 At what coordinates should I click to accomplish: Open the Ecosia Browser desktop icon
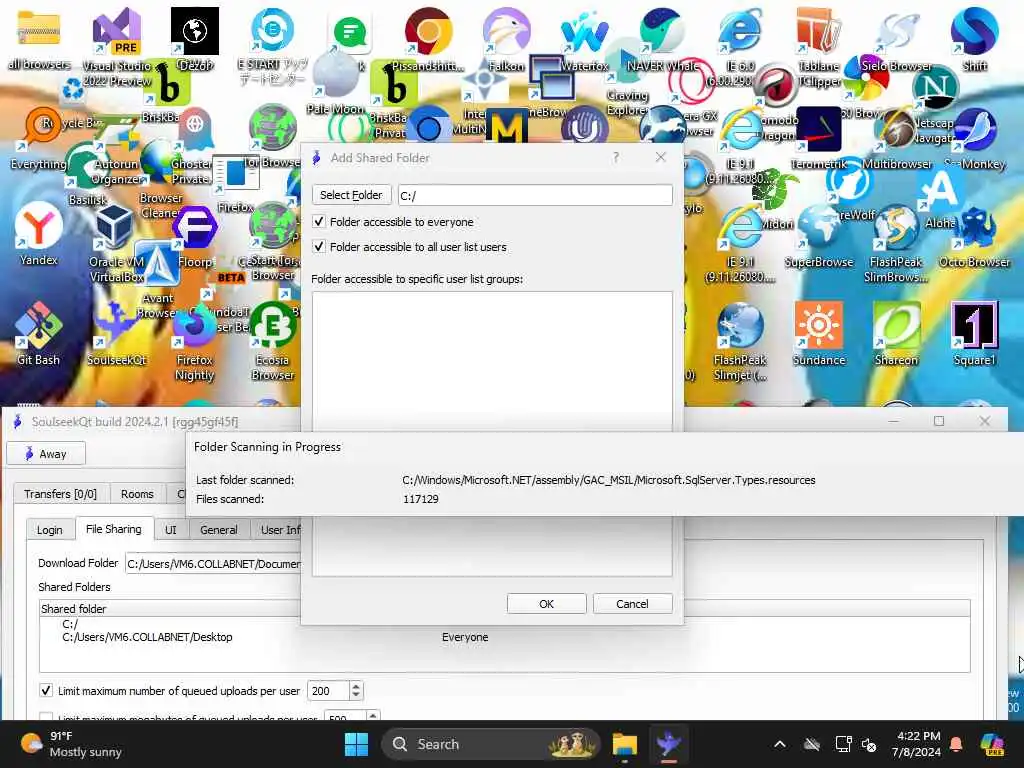(272, 341)
